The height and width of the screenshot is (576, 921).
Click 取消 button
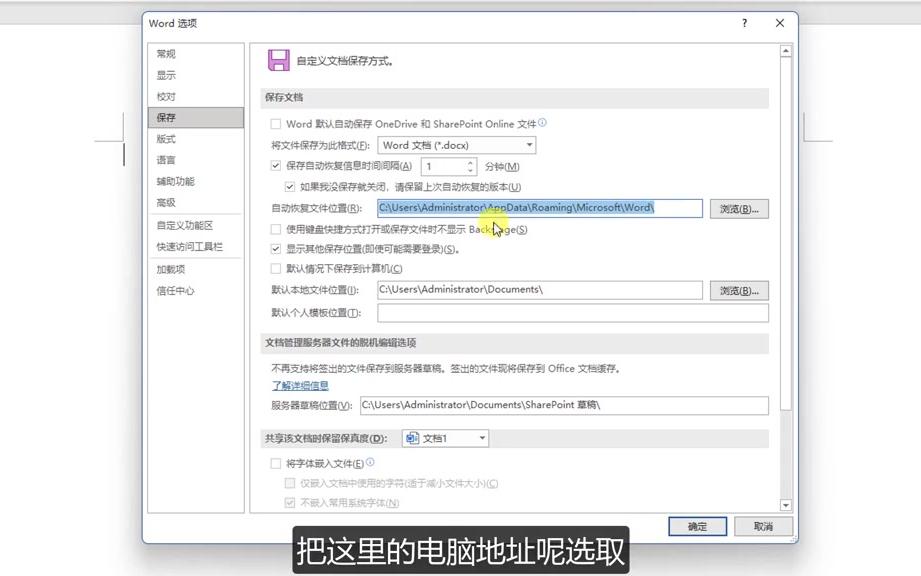(763, 527)
